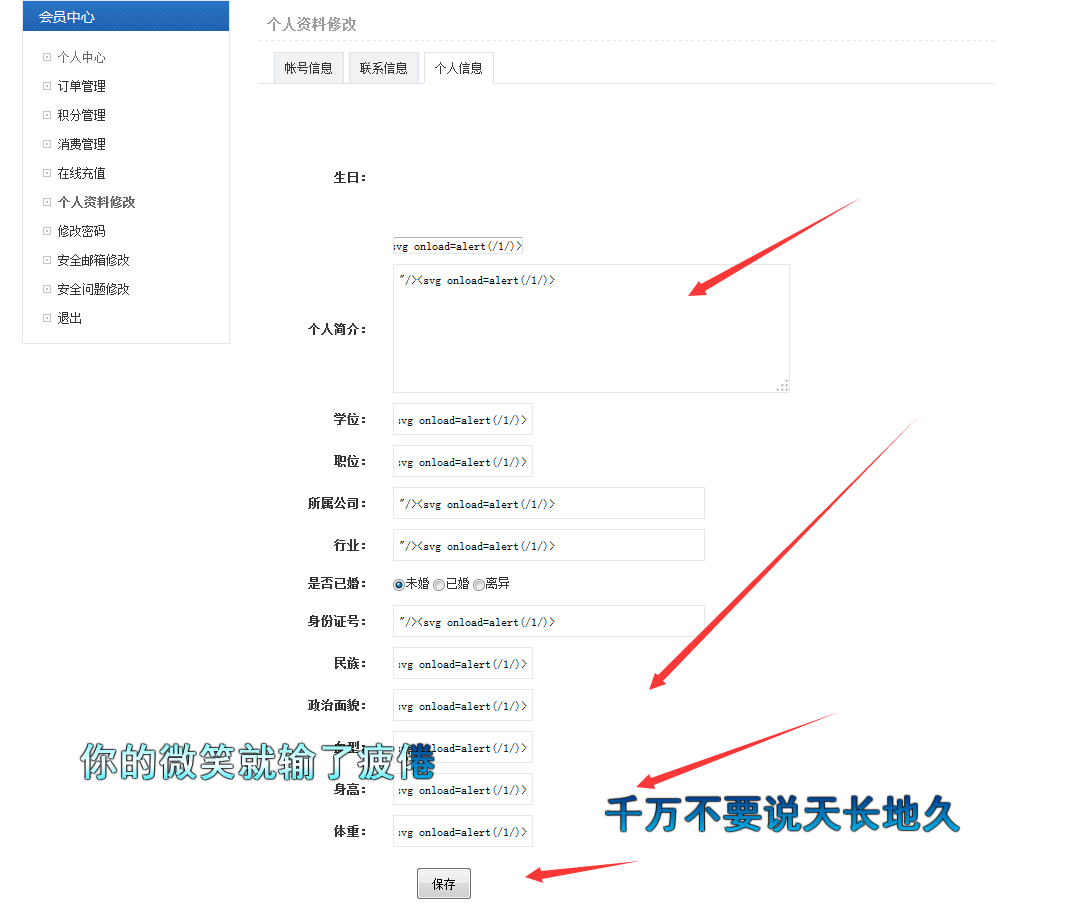The image size is (1078, 909).
Task: Open 安全问题修改 link
Action: coord(93,289)
